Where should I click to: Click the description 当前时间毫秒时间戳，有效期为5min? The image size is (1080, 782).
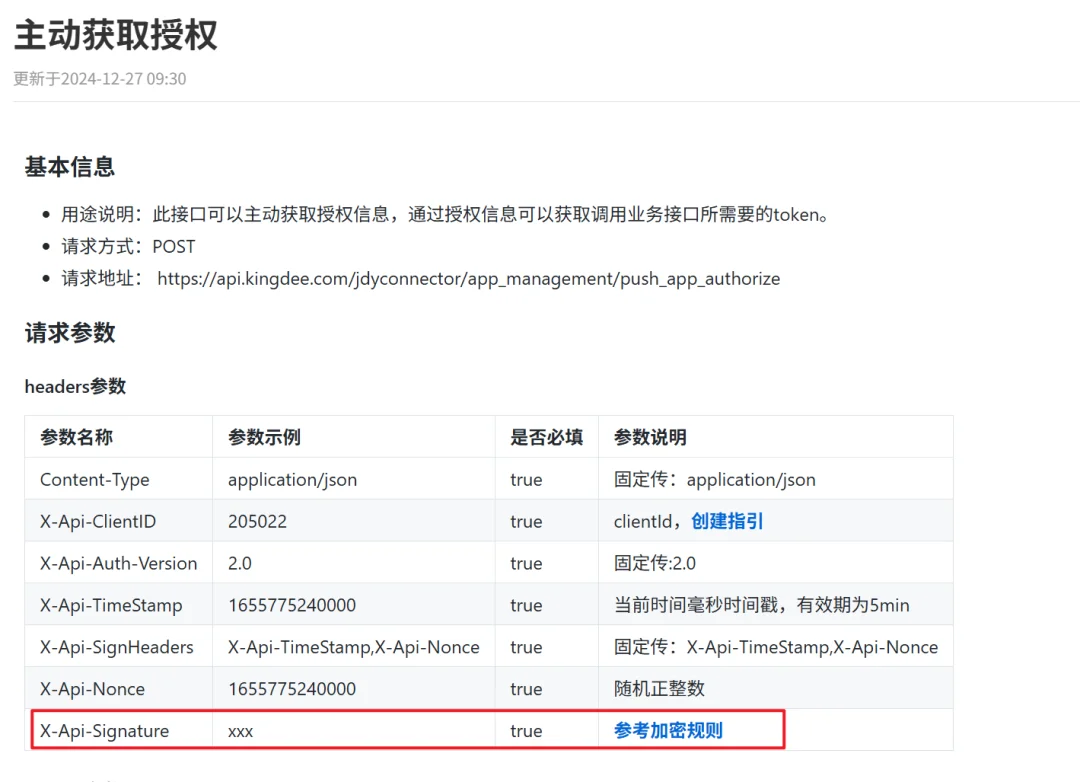coord(761,606)
